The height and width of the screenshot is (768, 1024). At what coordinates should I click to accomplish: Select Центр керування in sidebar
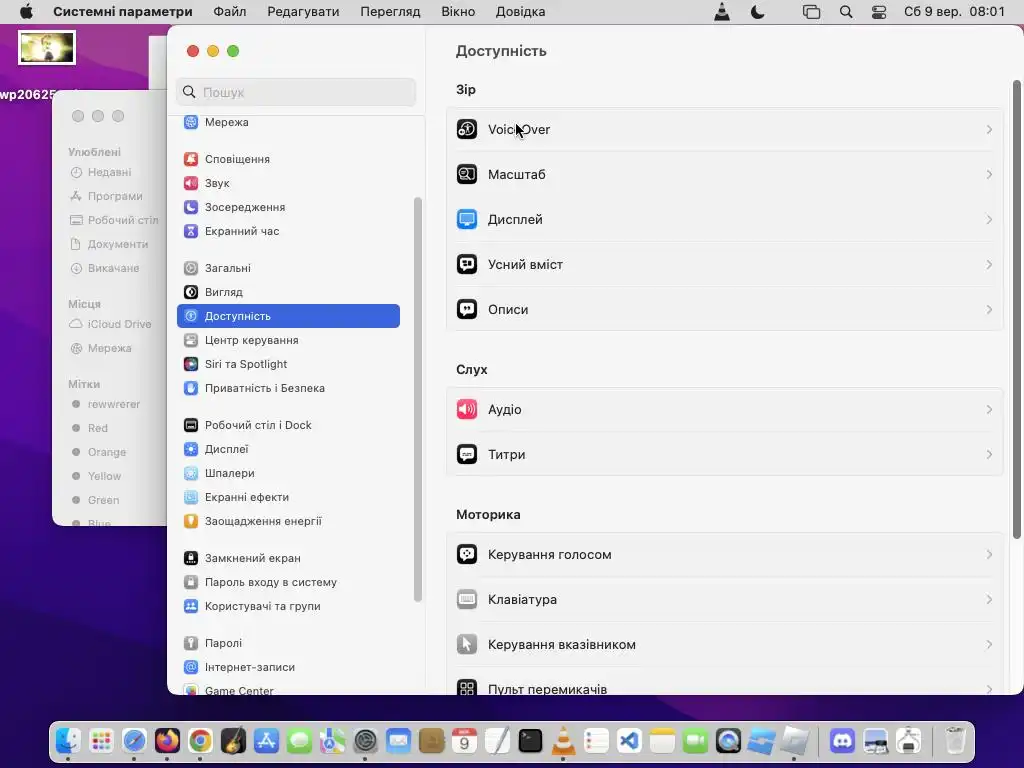tap(288, 340)
